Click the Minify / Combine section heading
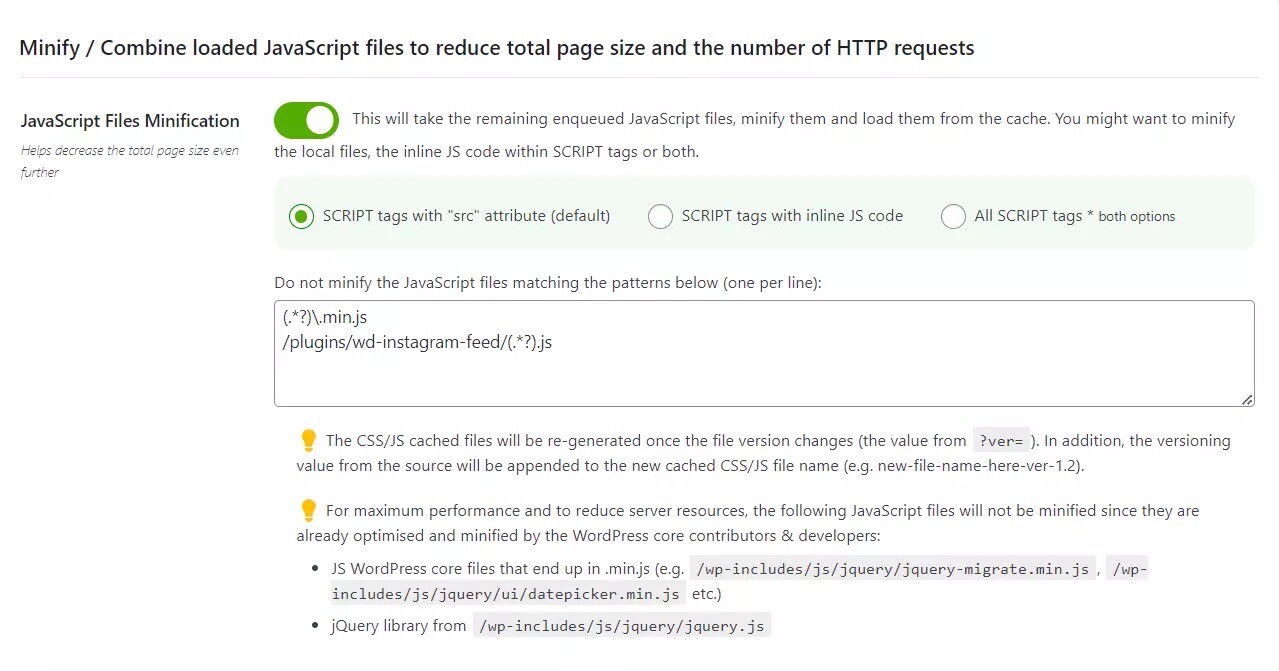The width and height of the screenshot is (1279, 671). 497,47
